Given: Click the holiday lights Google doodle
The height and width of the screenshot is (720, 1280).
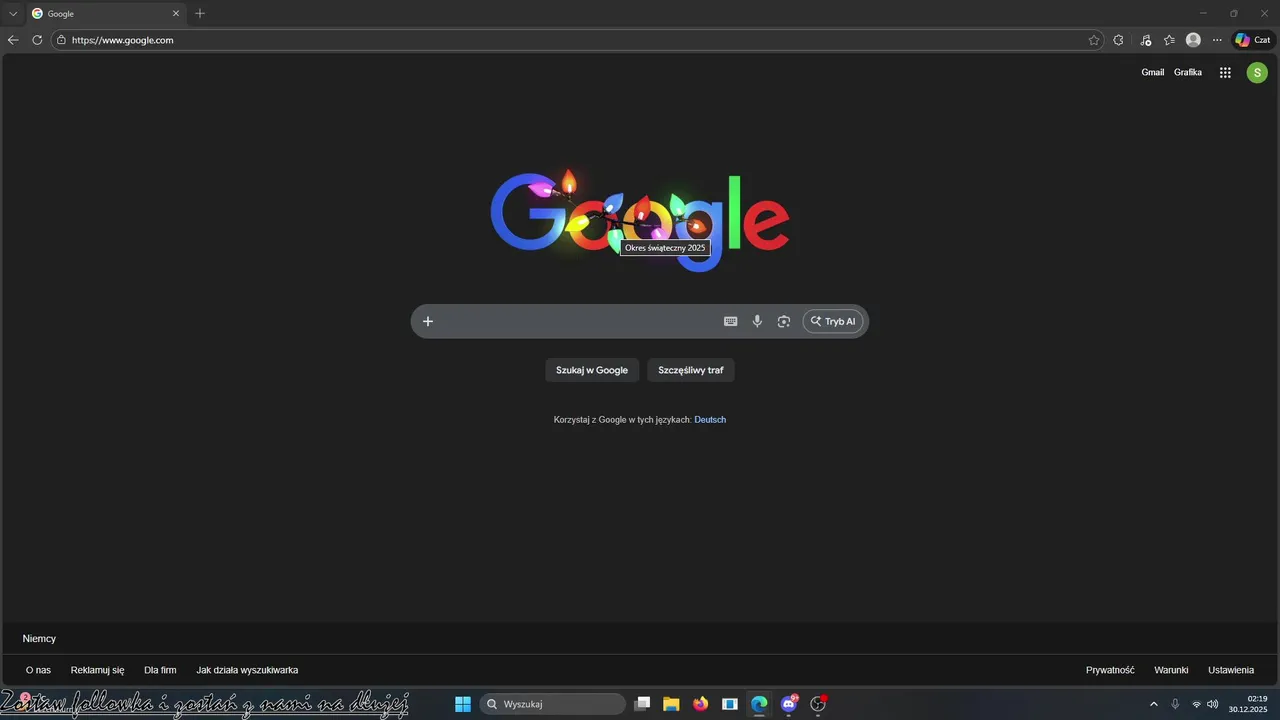Looking at the screenshot, I should point(640,220).
